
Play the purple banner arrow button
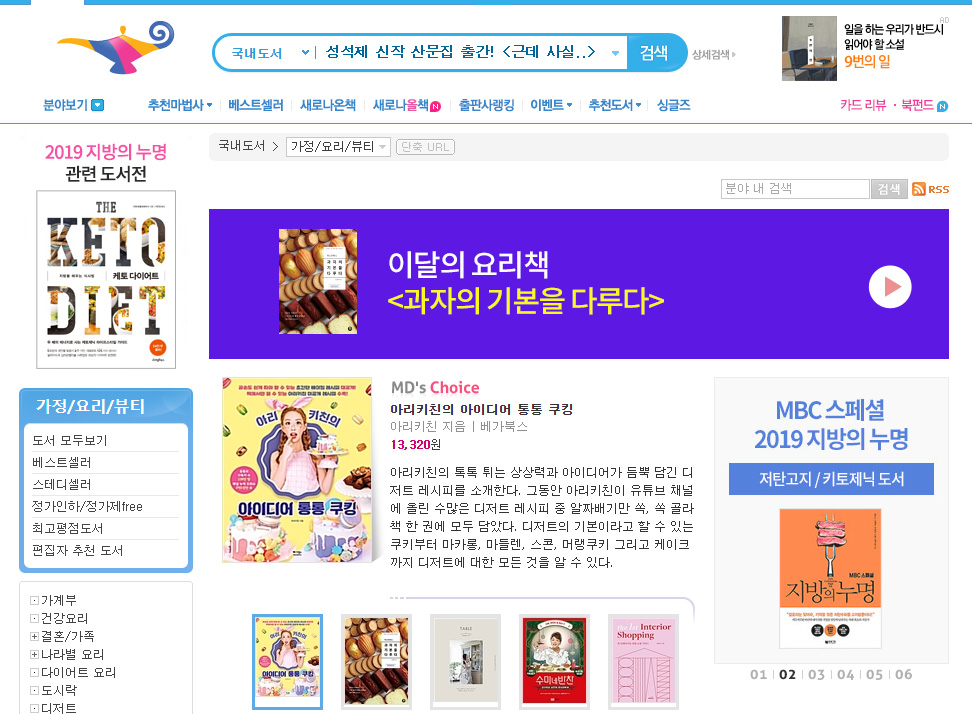point(890,286)
